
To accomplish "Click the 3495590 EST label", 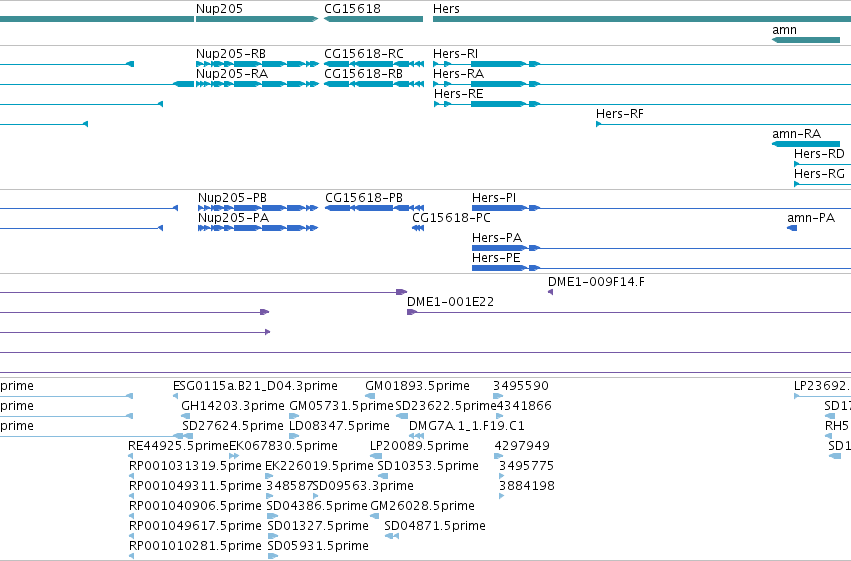I will click(521, 386).
